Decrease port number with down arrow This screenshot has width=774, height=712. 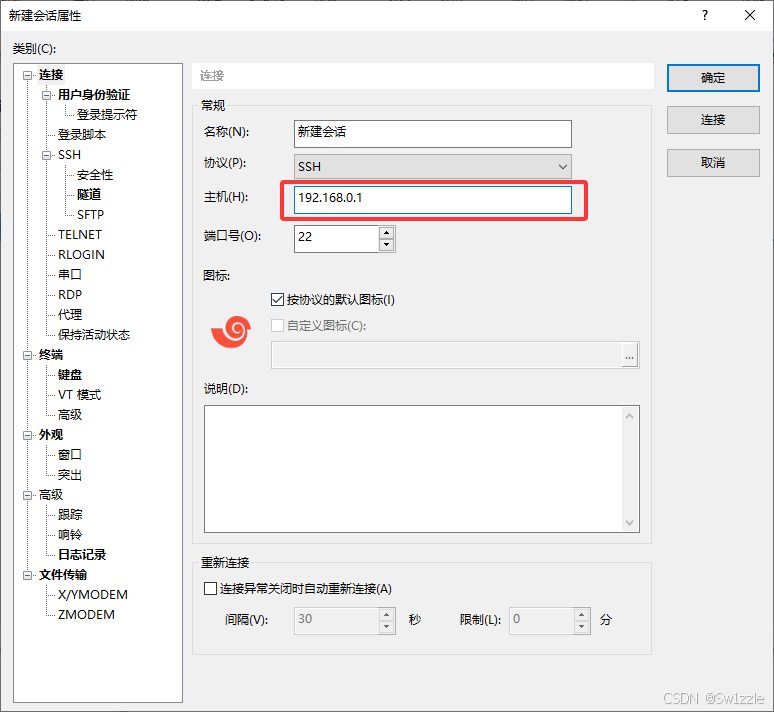(387, 245)
